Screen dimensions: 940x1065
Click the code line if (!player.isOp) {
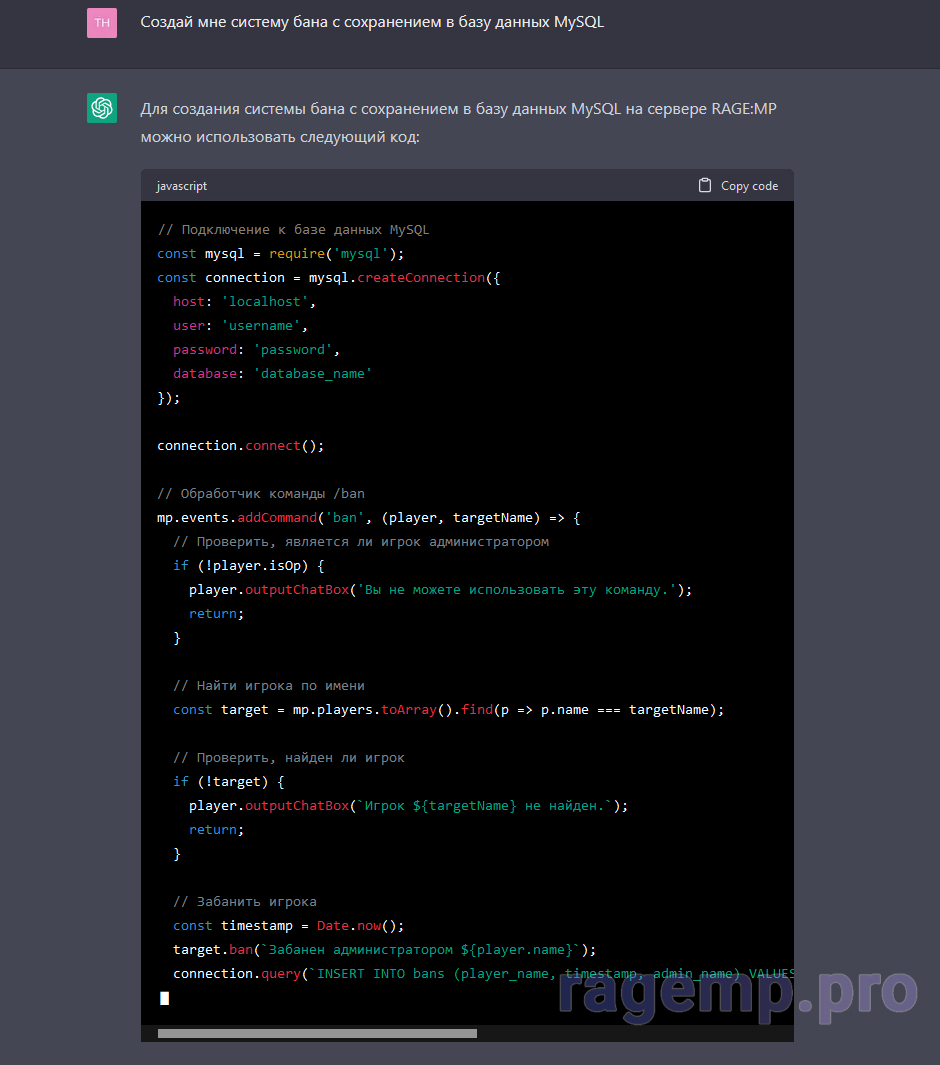249,566
